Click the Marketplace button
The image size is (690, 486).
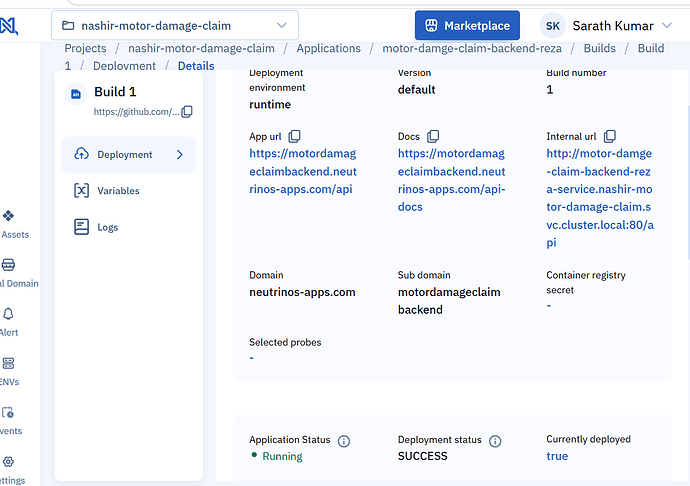pos(467,26)
